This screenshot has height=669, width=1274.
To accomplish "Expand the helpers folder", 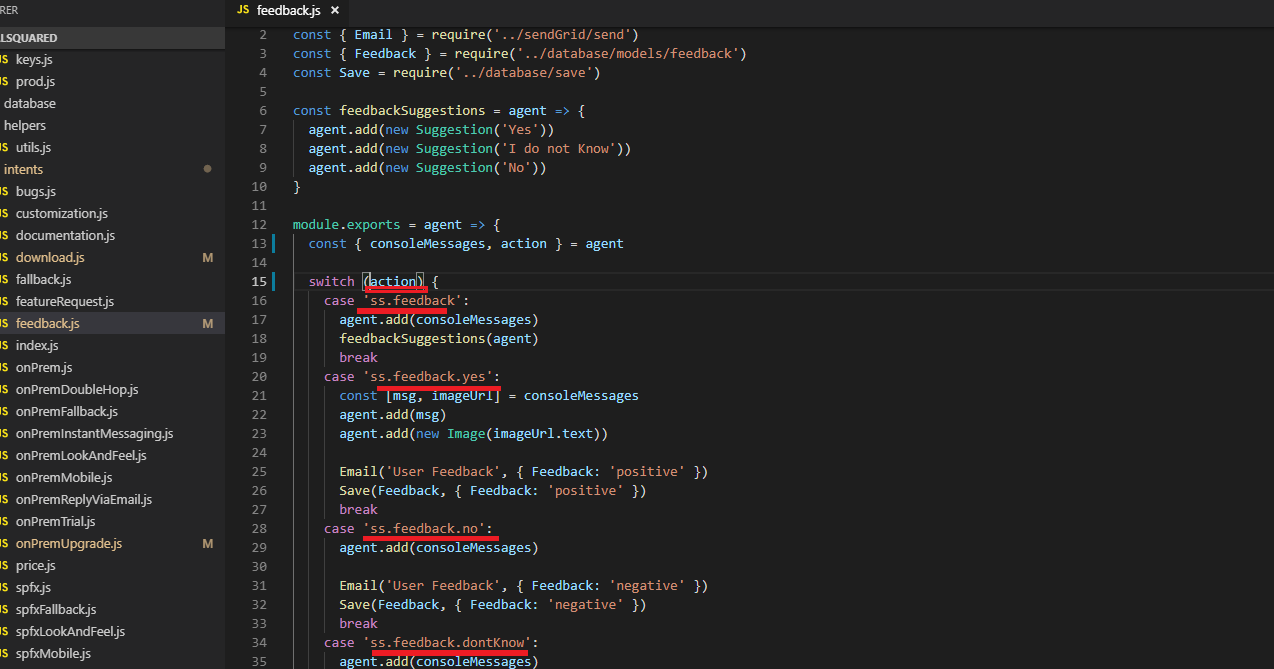I will click(x=25, y=126).
